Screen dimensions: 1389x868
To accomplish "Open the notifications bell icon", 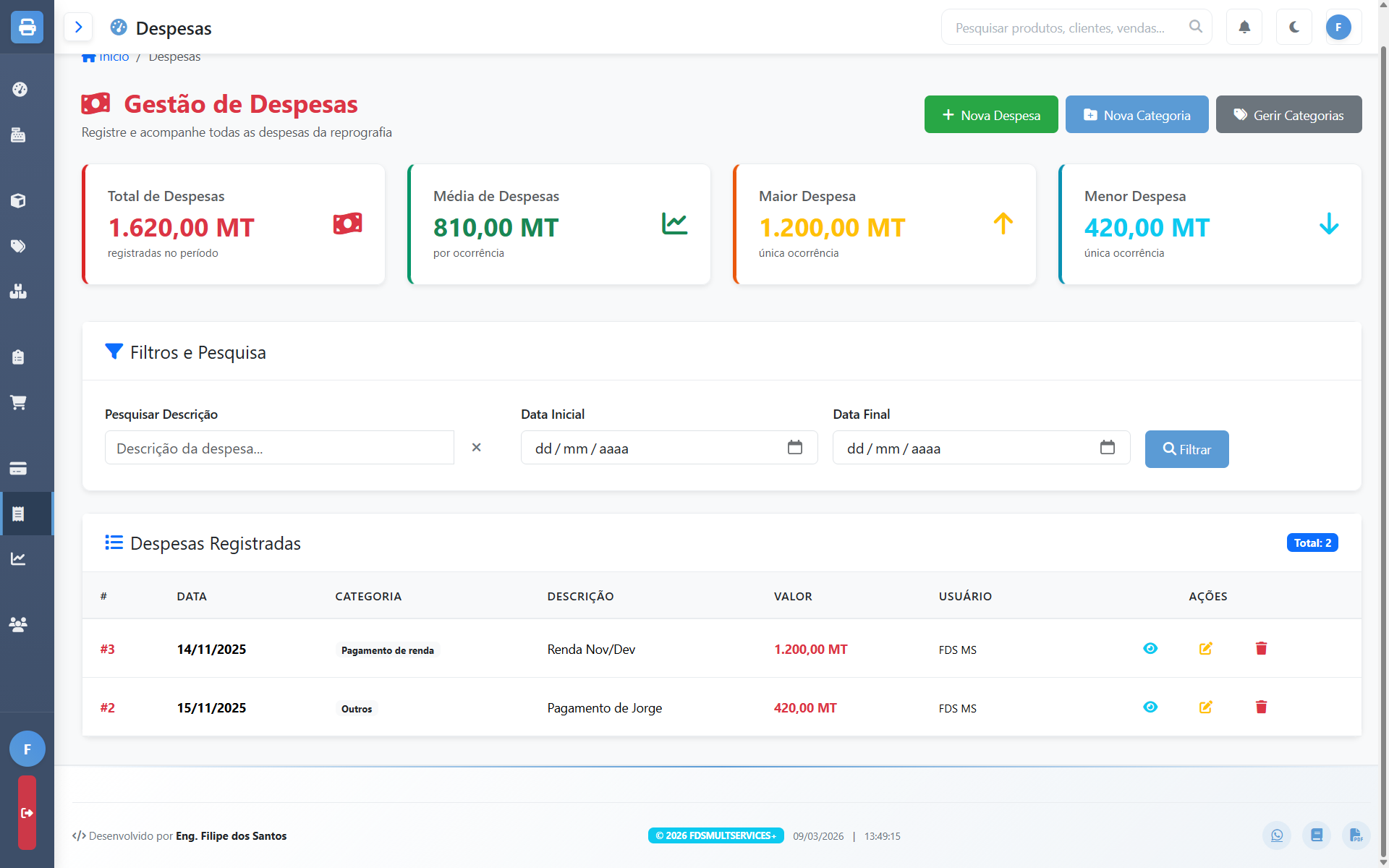I will (x=1244, y=27).
